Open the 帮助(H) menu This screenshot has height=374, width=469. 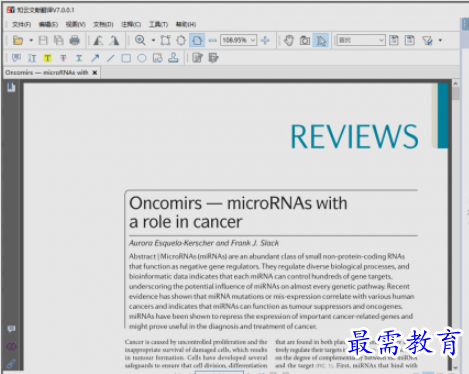[186, 24]
